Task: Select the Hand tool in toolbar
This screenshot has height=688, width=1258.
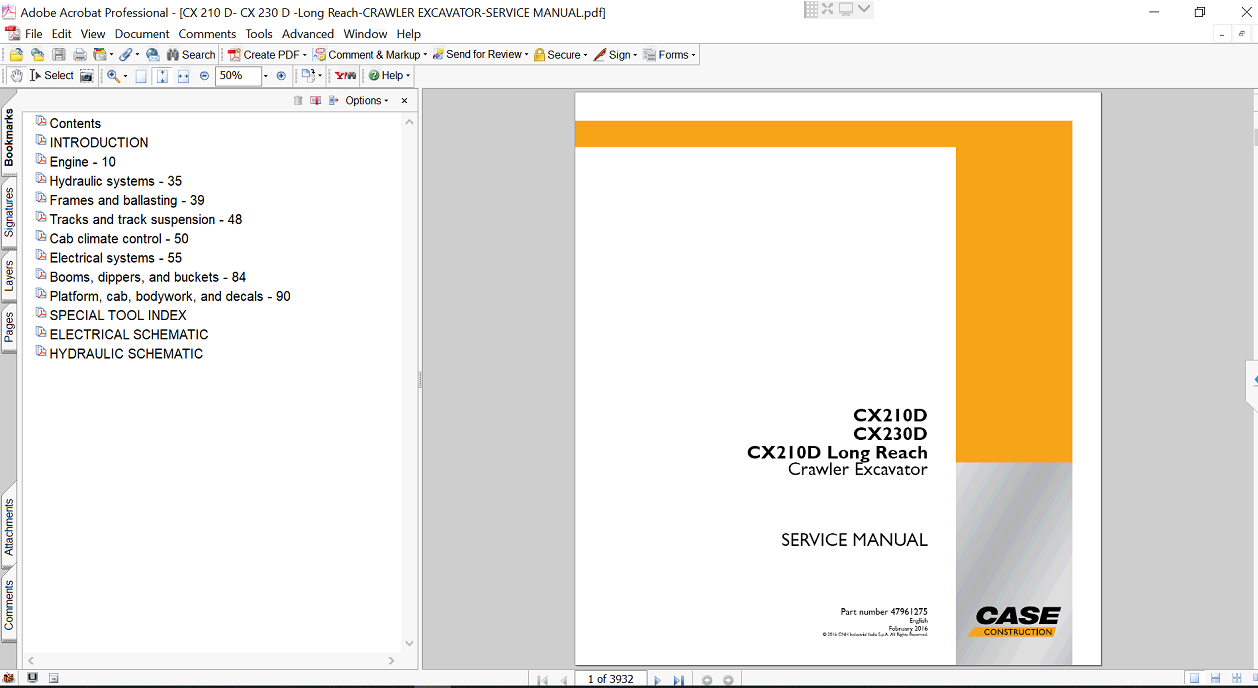Action: [16, 76]
